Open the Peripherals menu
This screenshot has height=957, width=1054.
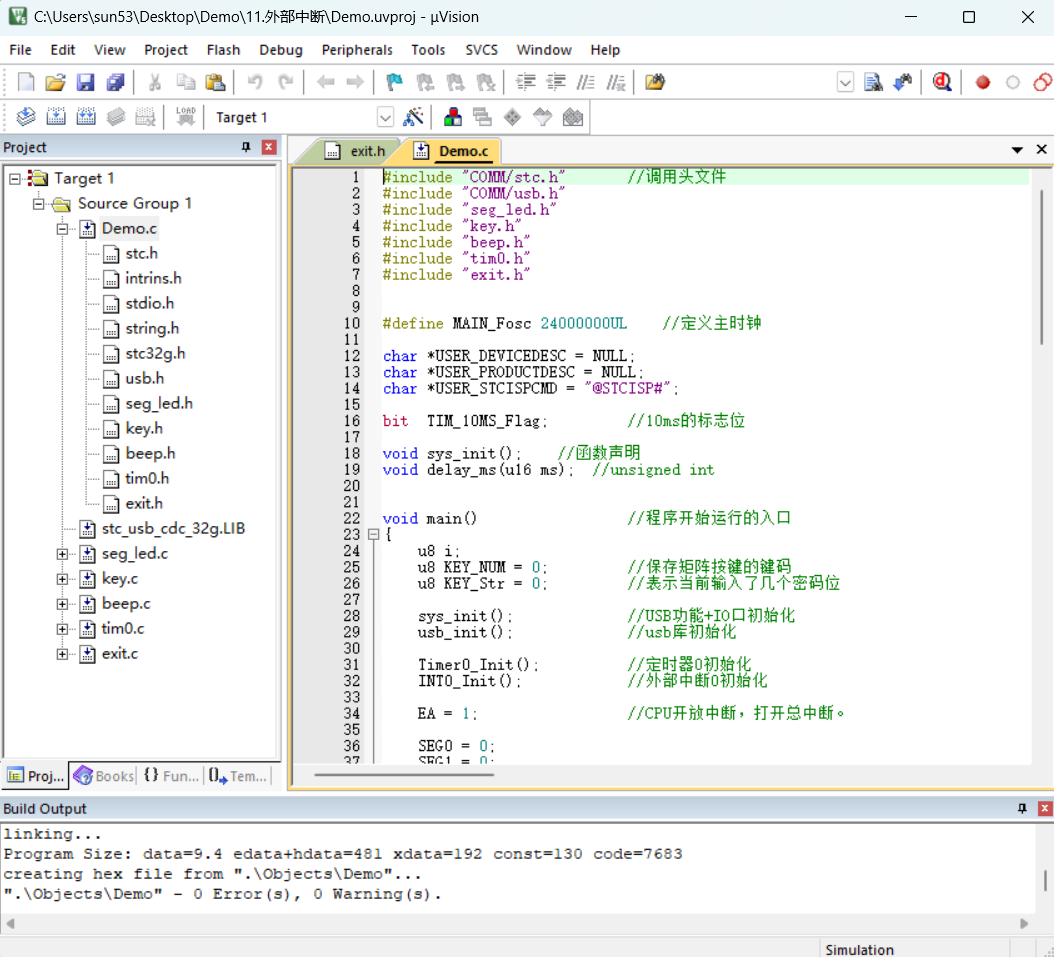click(357, 50)
